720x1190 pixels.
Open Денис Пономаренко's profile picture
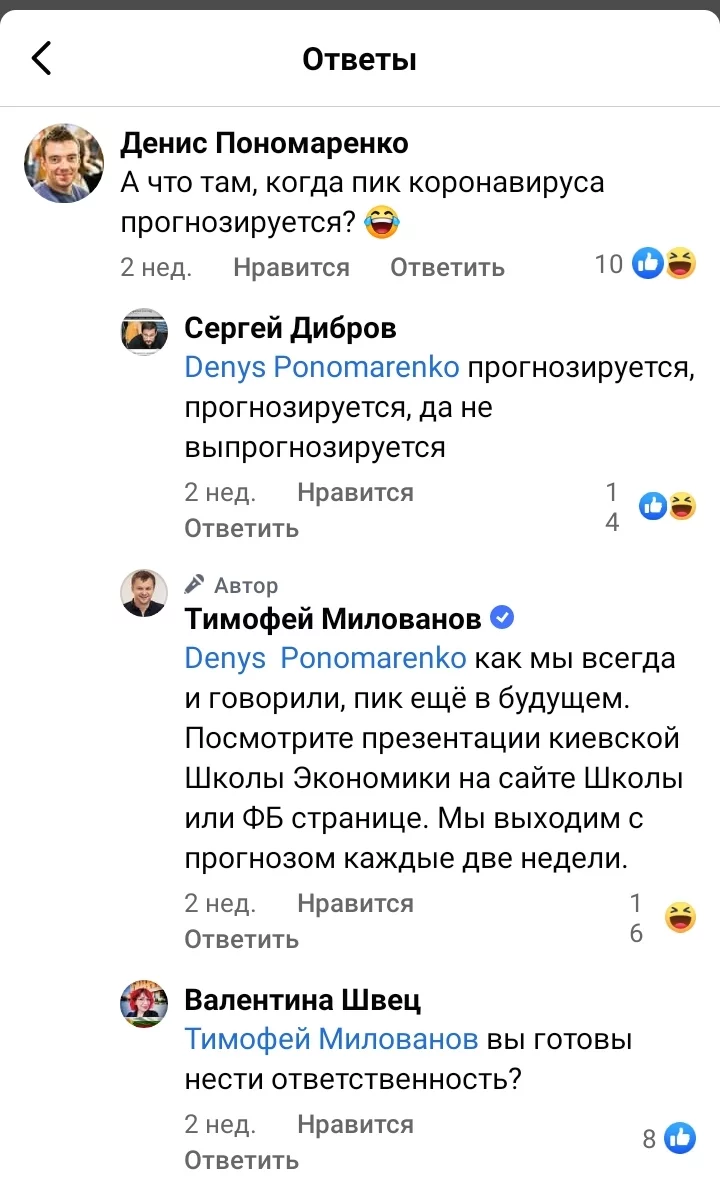[64, 164]
